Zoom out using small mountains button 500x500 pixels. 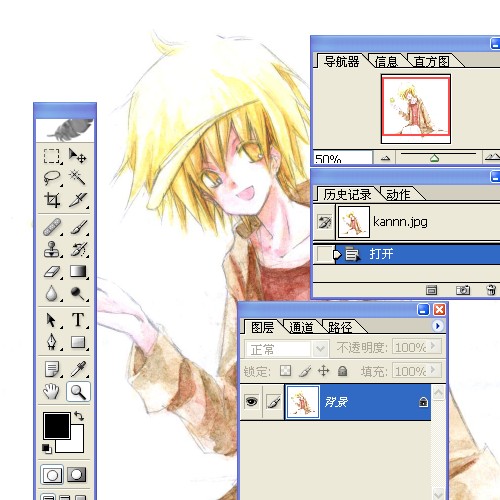pos(385,158)
